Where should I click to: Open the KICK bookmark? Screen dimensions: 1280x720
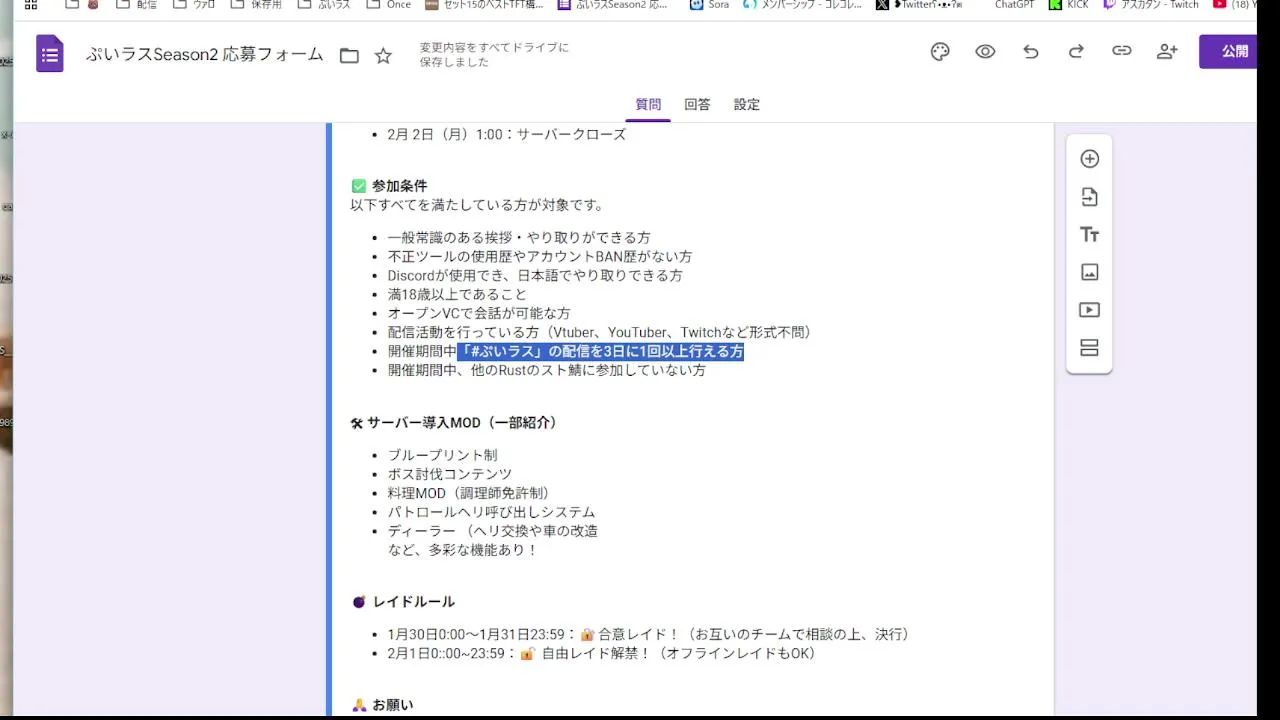(1069, 5)
